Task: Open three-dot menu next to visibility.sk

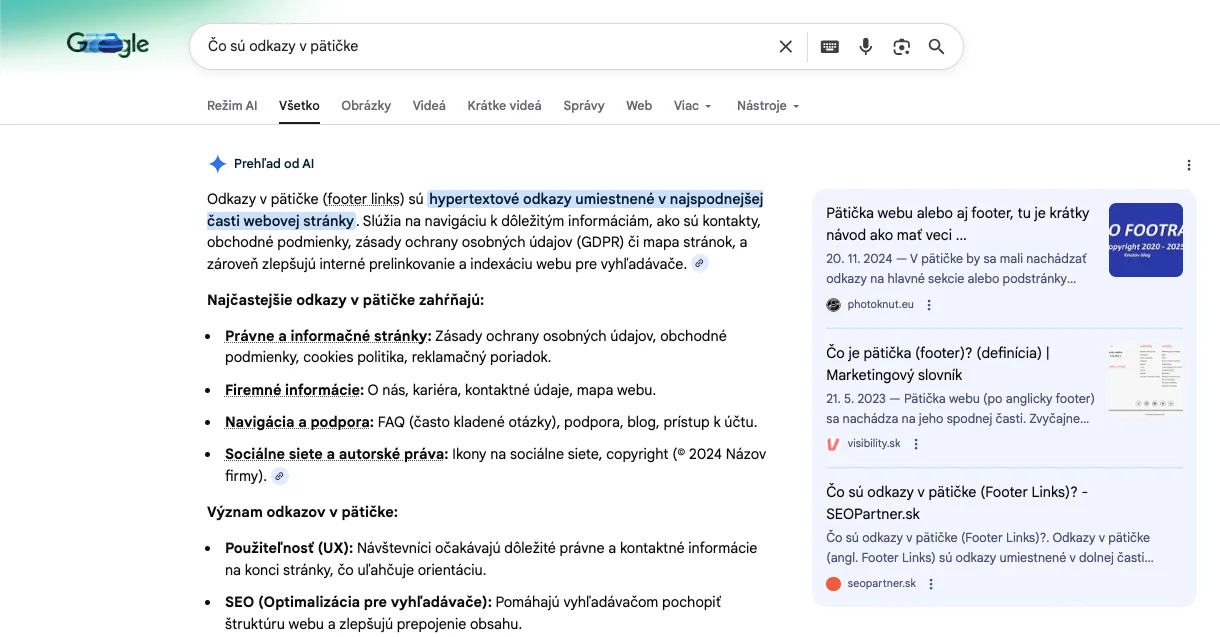Action: tap(916, 444)
